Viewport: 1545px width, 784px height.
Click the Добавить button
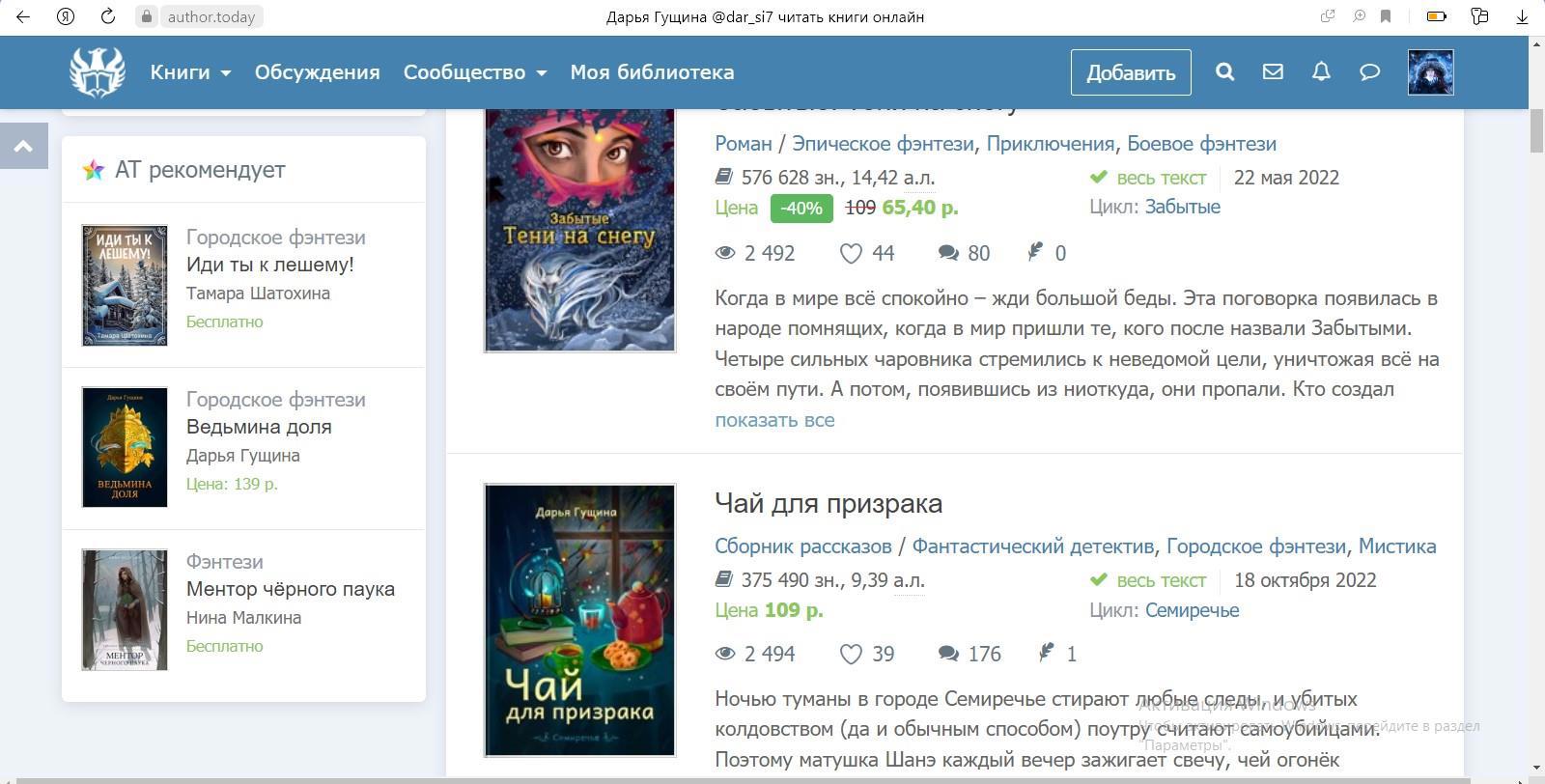[1131, 72]
